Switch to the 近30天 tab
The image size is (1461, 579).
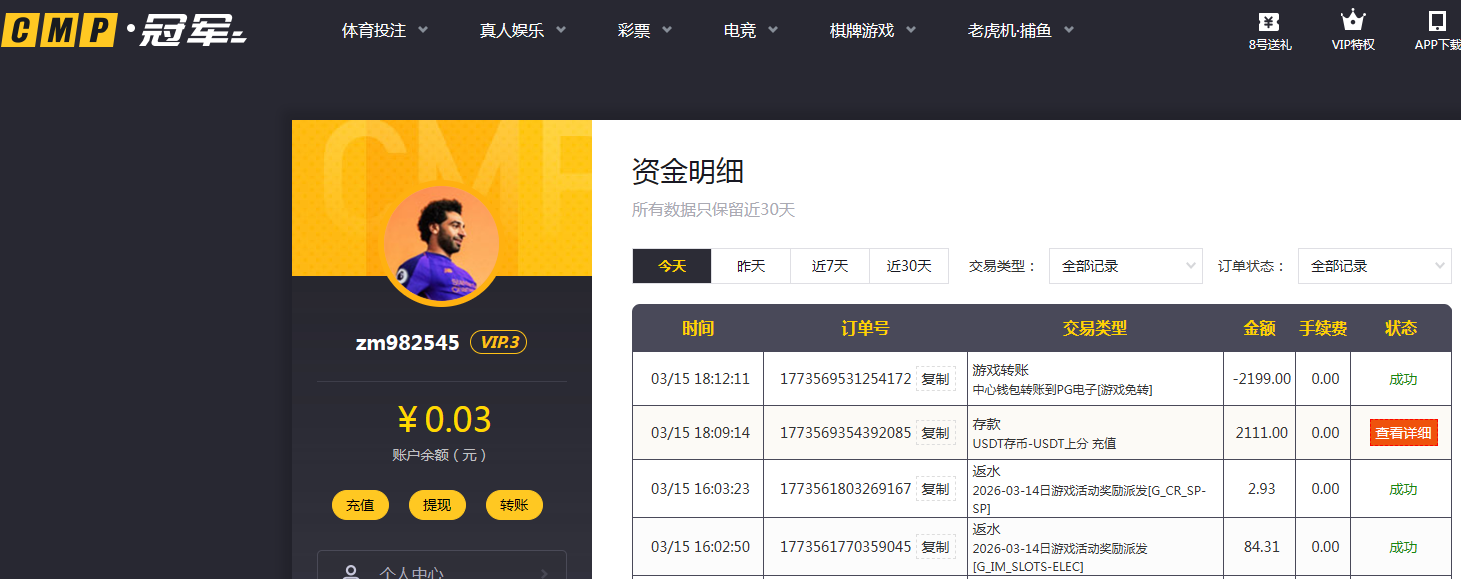(x=908, y=265)
